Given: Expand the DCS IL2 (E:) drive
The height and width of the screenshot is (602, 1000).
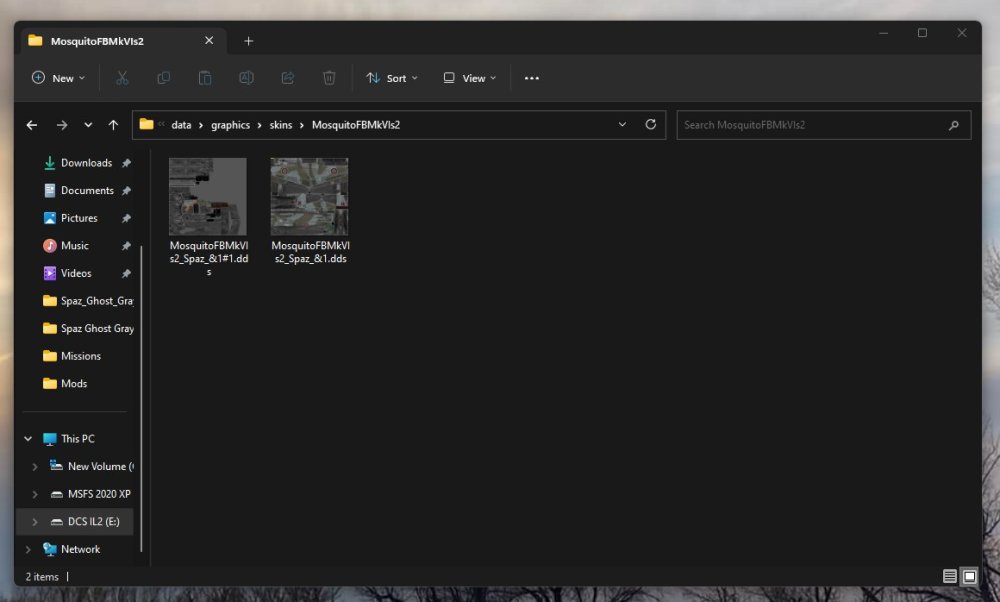Looking at the screenshot, I should coord(35,522).
